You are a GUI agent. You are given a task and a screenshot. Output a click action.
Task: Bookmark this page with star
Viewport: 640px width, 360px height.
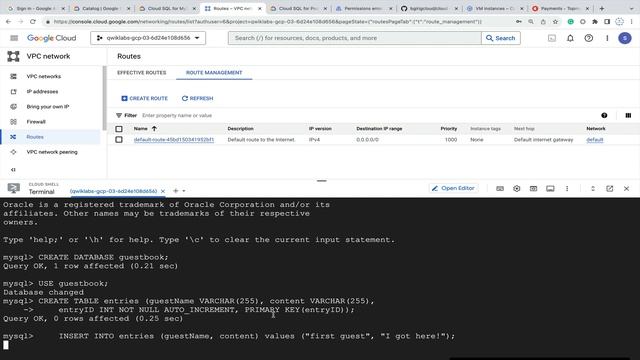click(555, 22)
